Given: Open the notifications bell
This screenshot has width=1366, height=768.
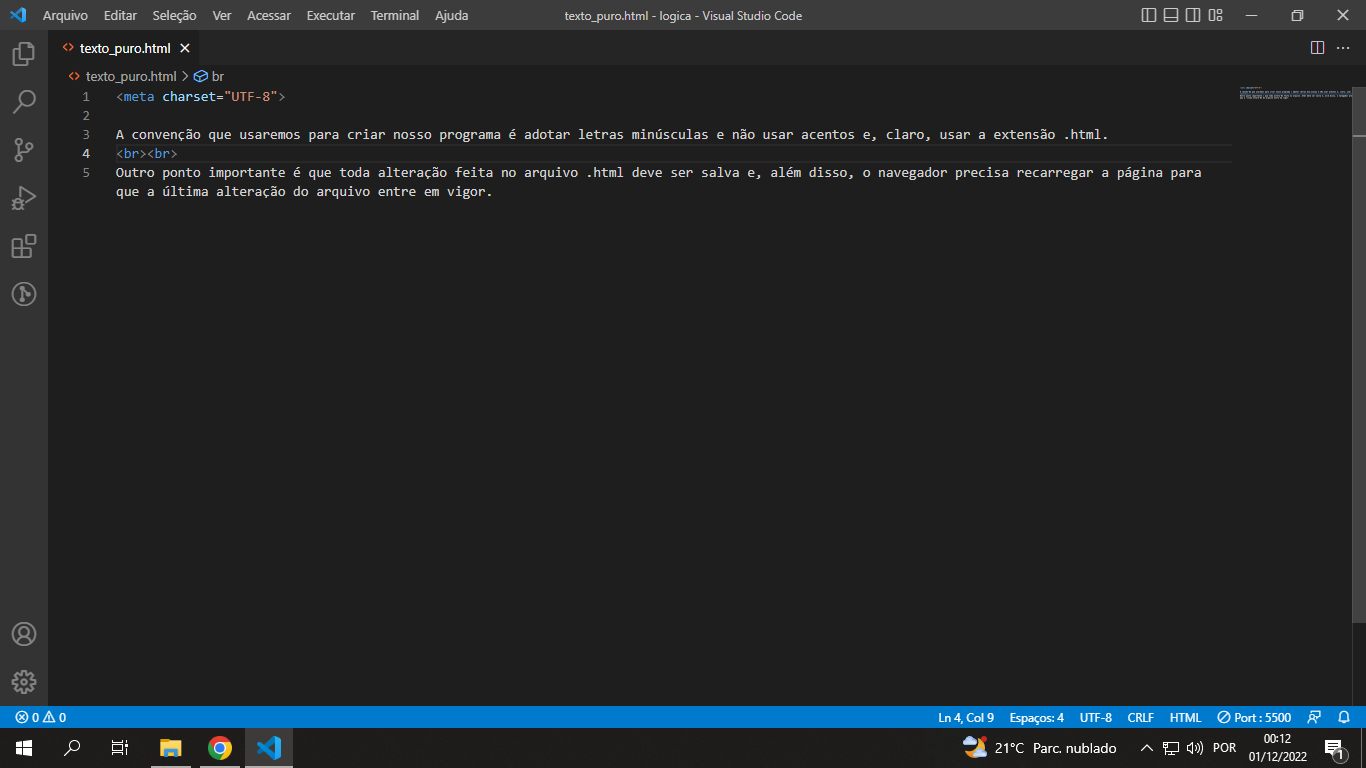Looking at the screenshot, I should (1344, 717).
